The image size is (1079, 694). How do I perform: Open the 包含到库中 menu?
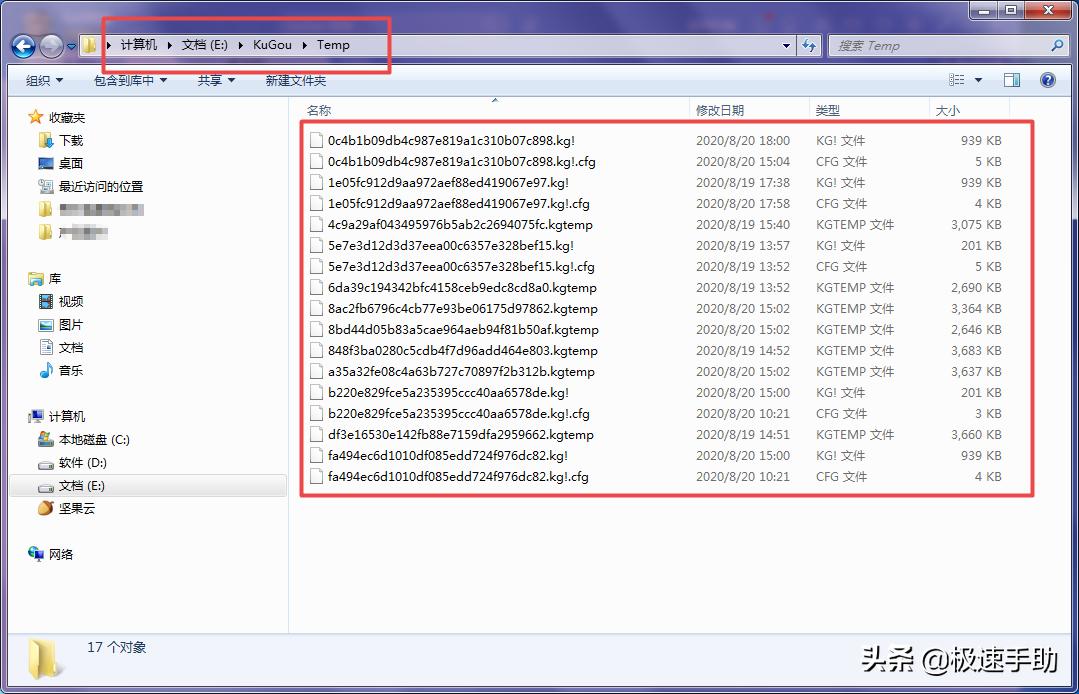(131, 80)
